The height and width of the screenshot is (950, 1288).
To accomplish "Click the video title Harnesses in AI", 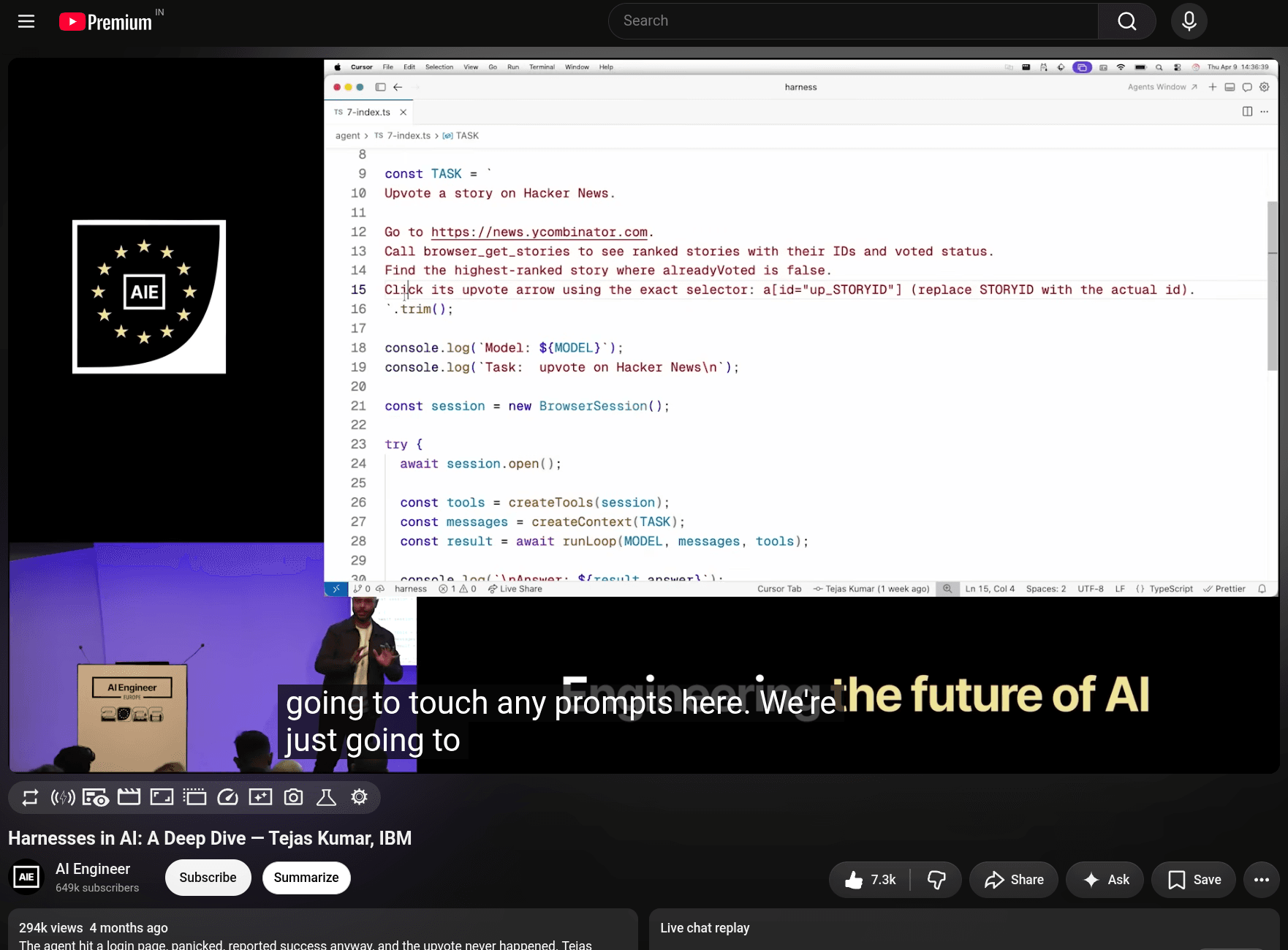I will (x=210, y=838).
